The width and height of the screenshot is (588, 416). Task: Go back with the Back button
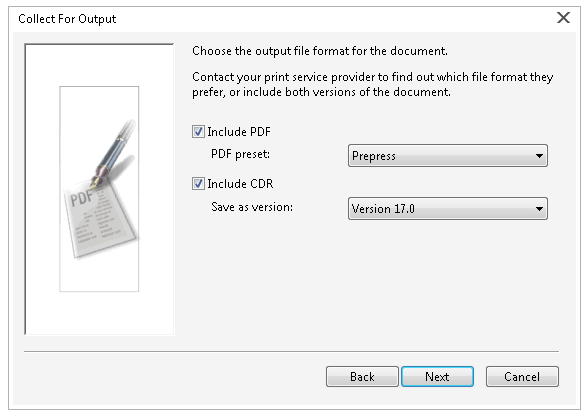coord(362,377)
